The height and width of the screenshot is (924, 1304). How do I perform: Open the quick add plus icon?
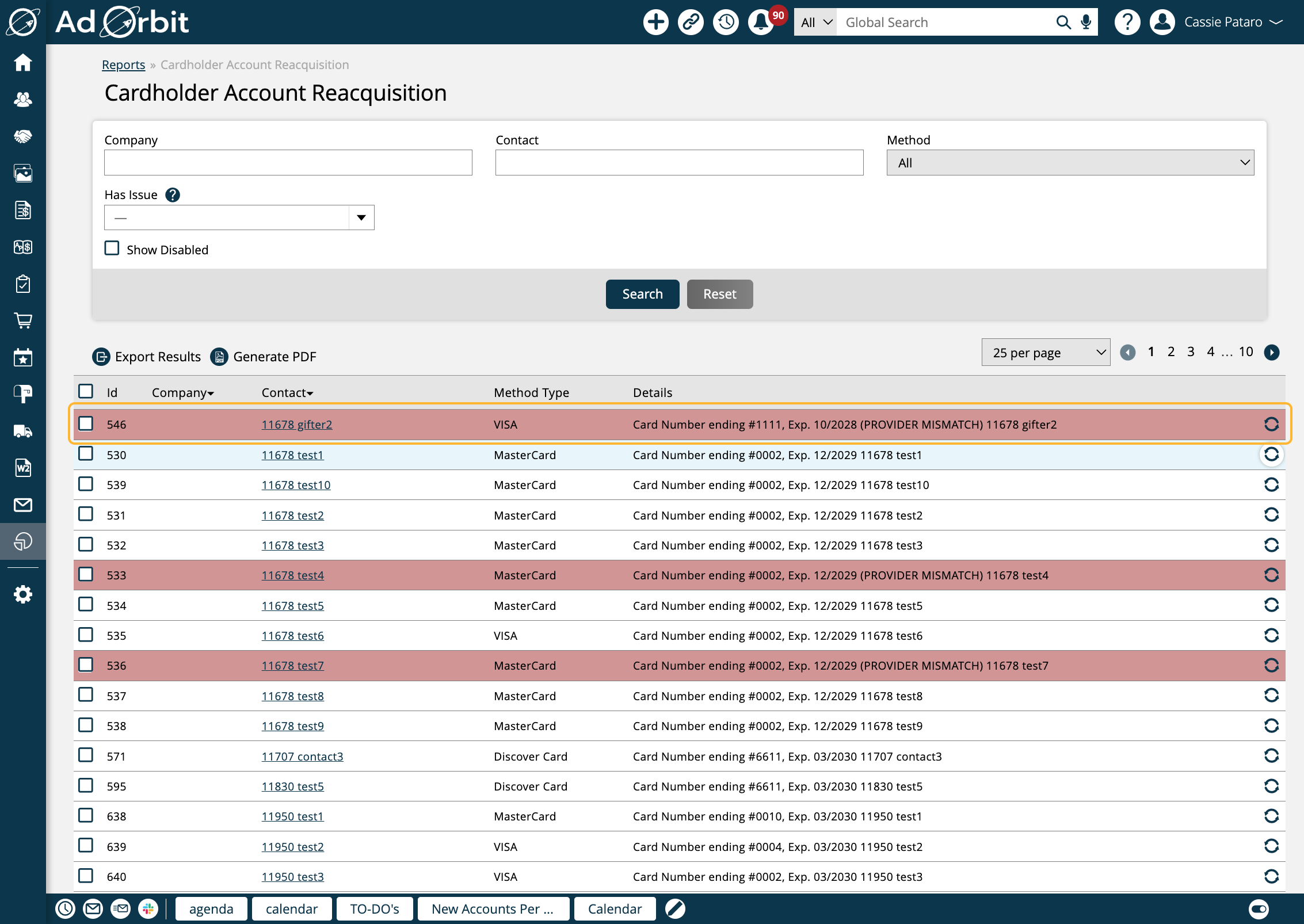[x=655, y=22]
